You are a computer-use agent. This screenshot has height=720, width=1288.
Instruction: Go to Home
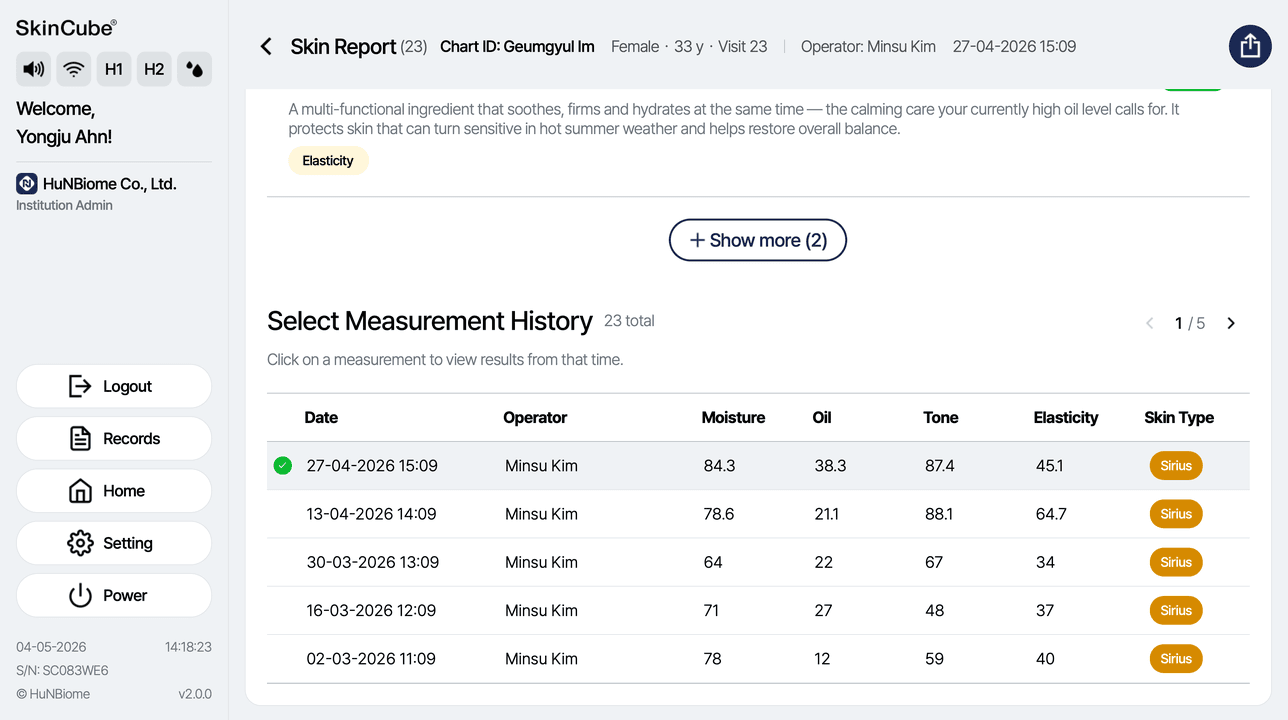click(x=114, y=491)
